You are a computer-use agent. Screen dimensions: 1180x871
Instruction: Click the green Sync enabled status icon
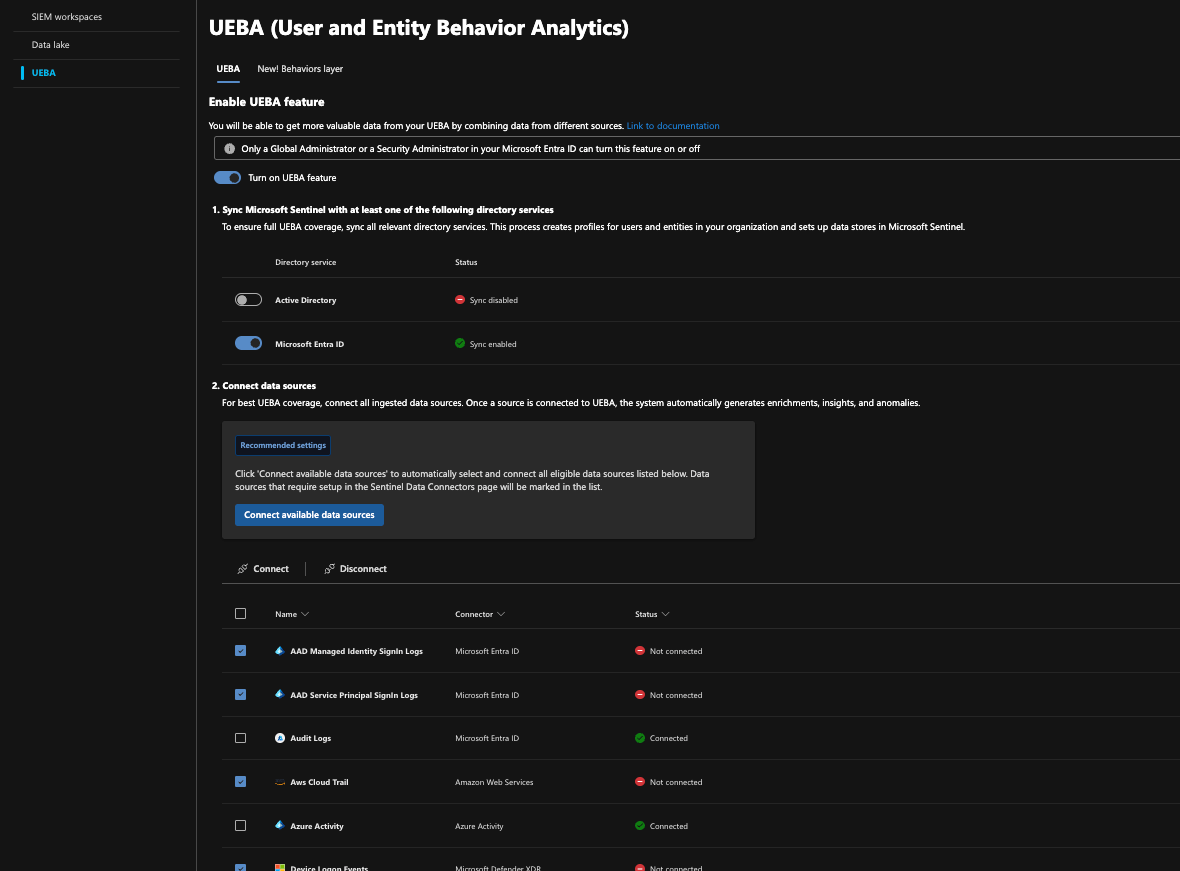pos(460,343)
